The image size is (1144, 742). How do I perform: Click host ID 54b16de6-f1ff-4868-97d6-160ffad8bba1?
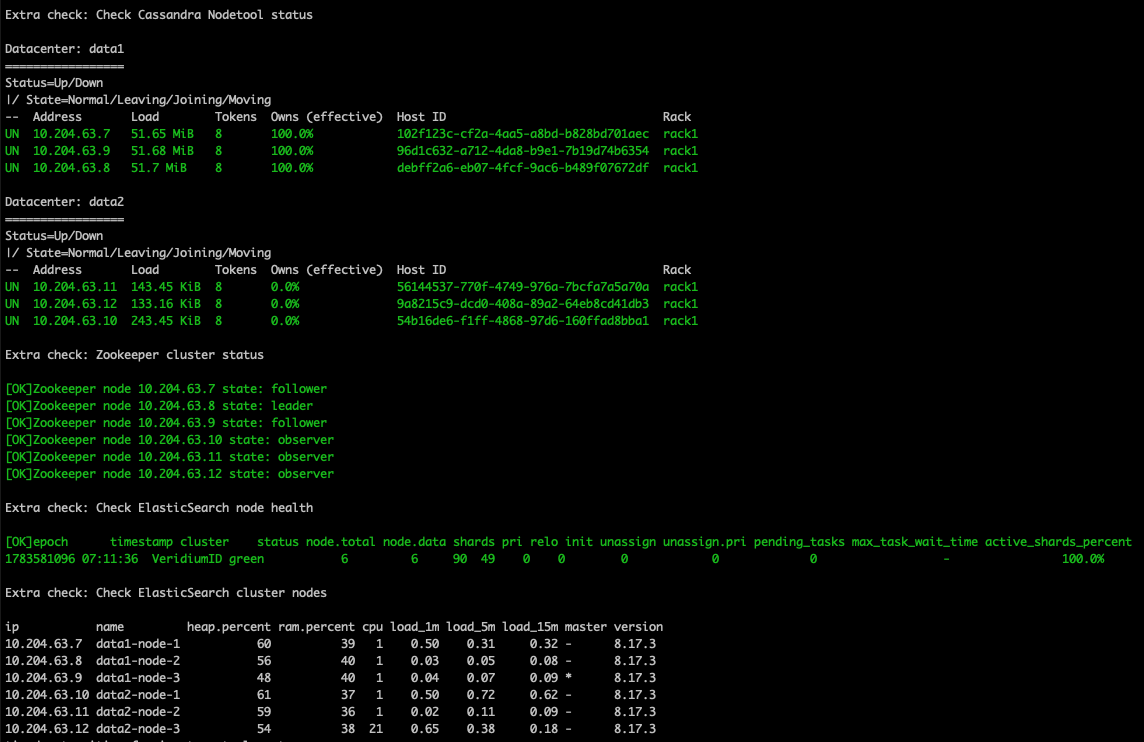coord(522,321)
